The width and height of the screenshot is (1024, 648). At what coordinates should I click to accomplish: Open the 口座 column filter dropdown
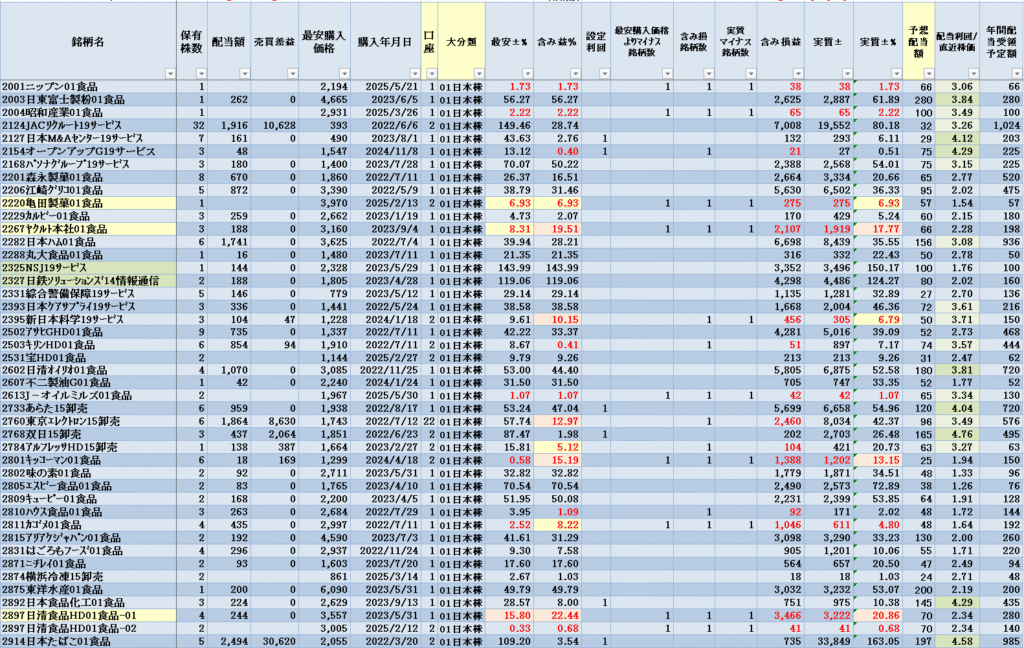click(x=431, y=74)
